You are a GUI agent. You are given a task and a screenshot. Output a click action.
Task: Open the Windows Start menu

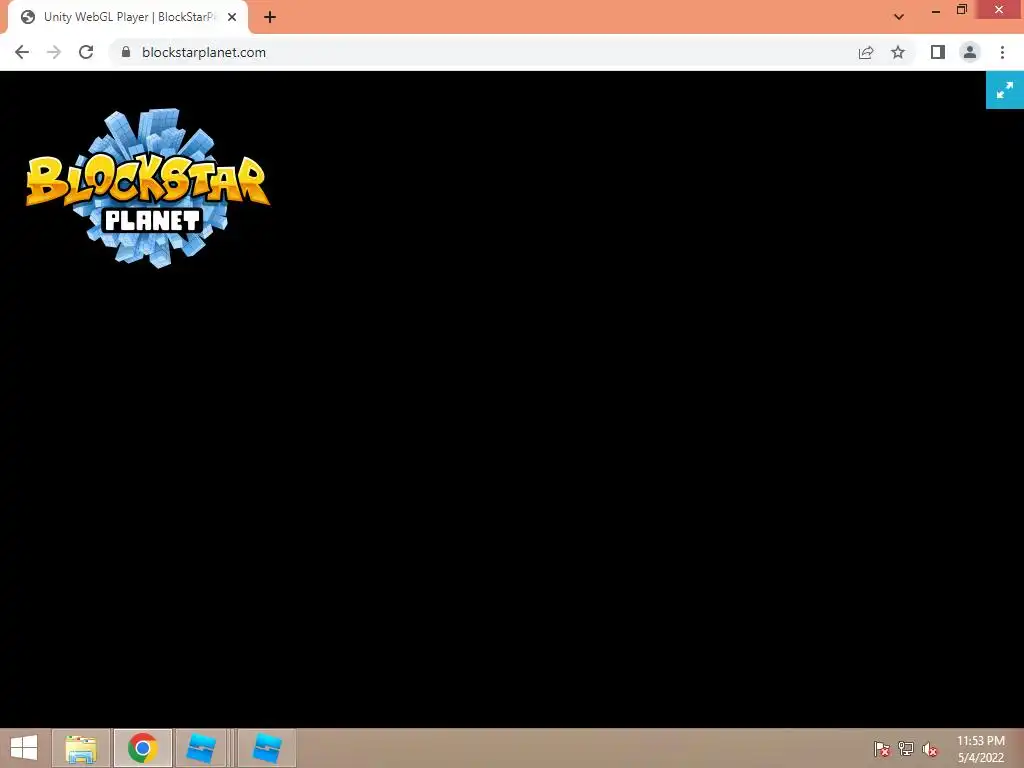click(x=24, y=748)
